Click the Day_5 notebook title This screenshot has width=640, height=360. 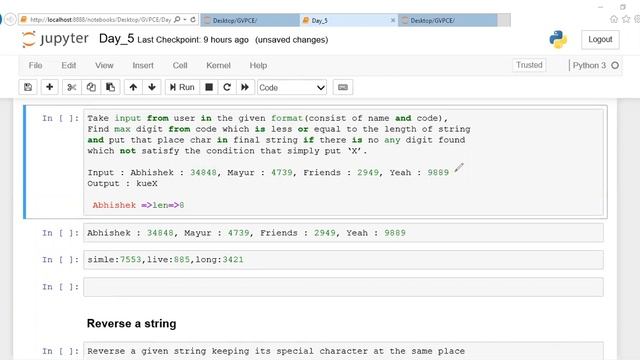tap(116, 39)
